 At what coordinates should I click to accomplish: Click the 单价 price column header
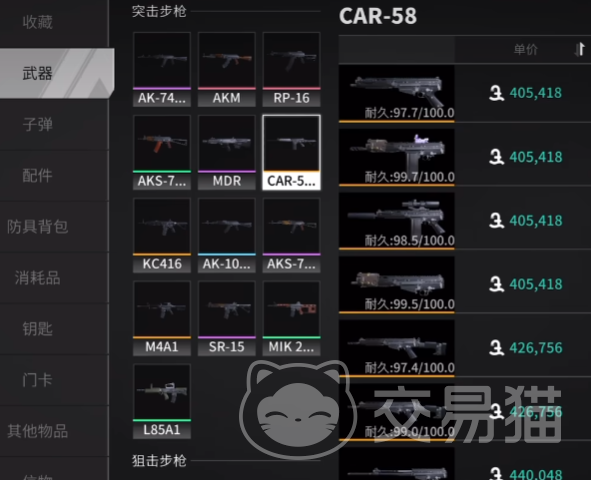(525, 49)
